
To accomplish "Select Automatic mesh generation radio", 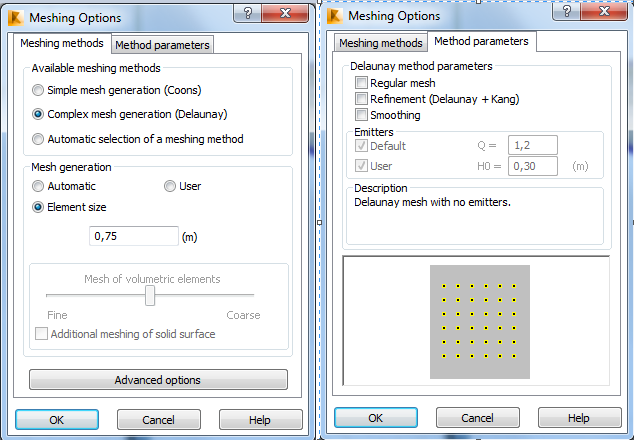I will [x=38, y=186].
